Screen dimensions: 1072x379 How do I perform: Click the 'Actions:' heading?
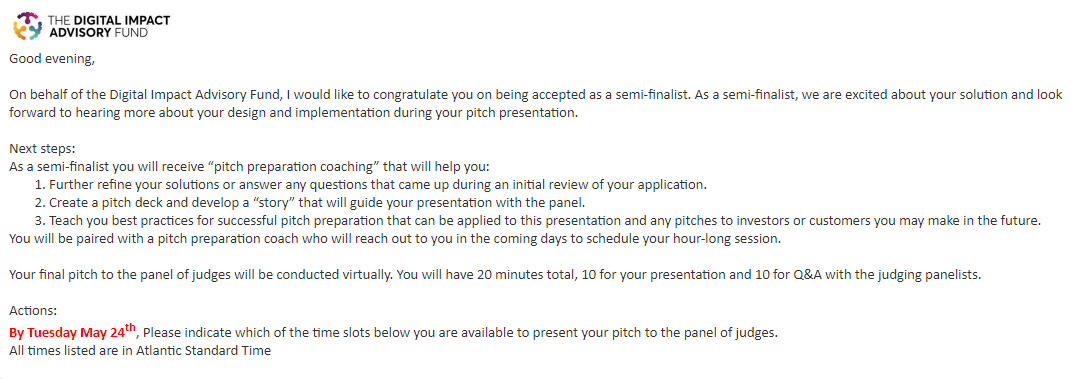pos(33,311)
